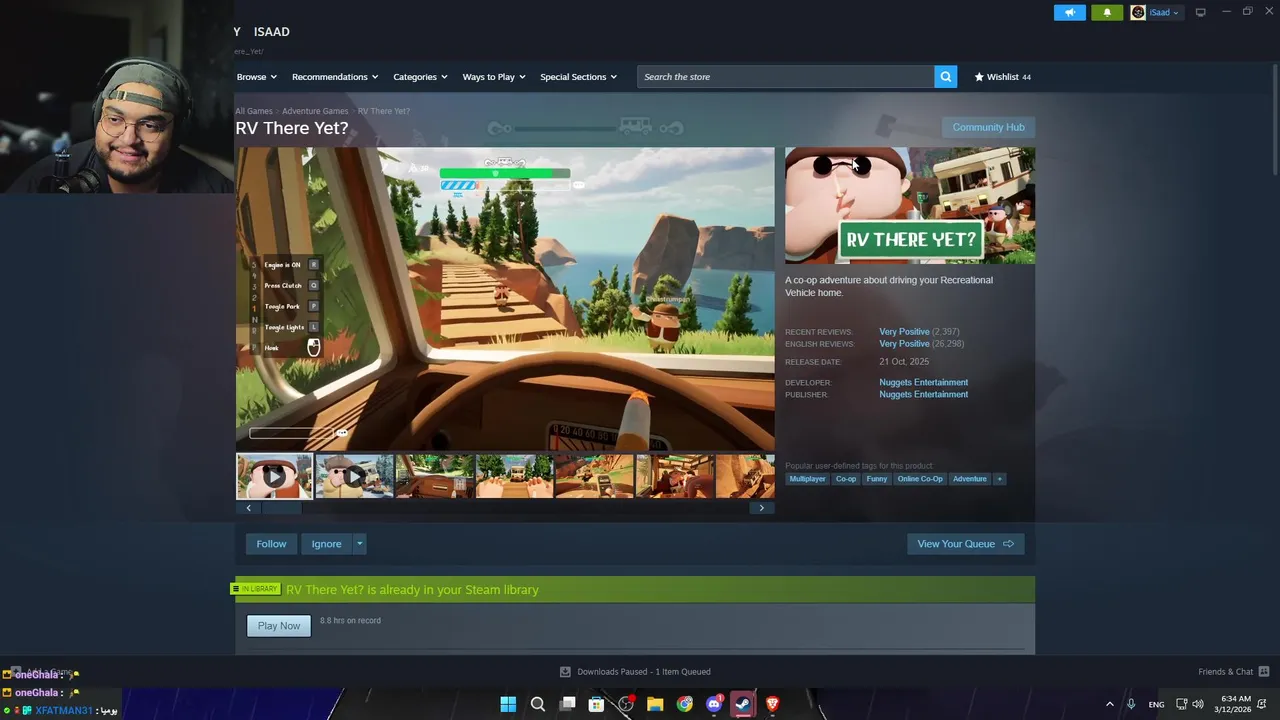The width and height of the screenshot is (1280, 720).
Task: Click the microphone tray icon
Action: coord(1131,704)
